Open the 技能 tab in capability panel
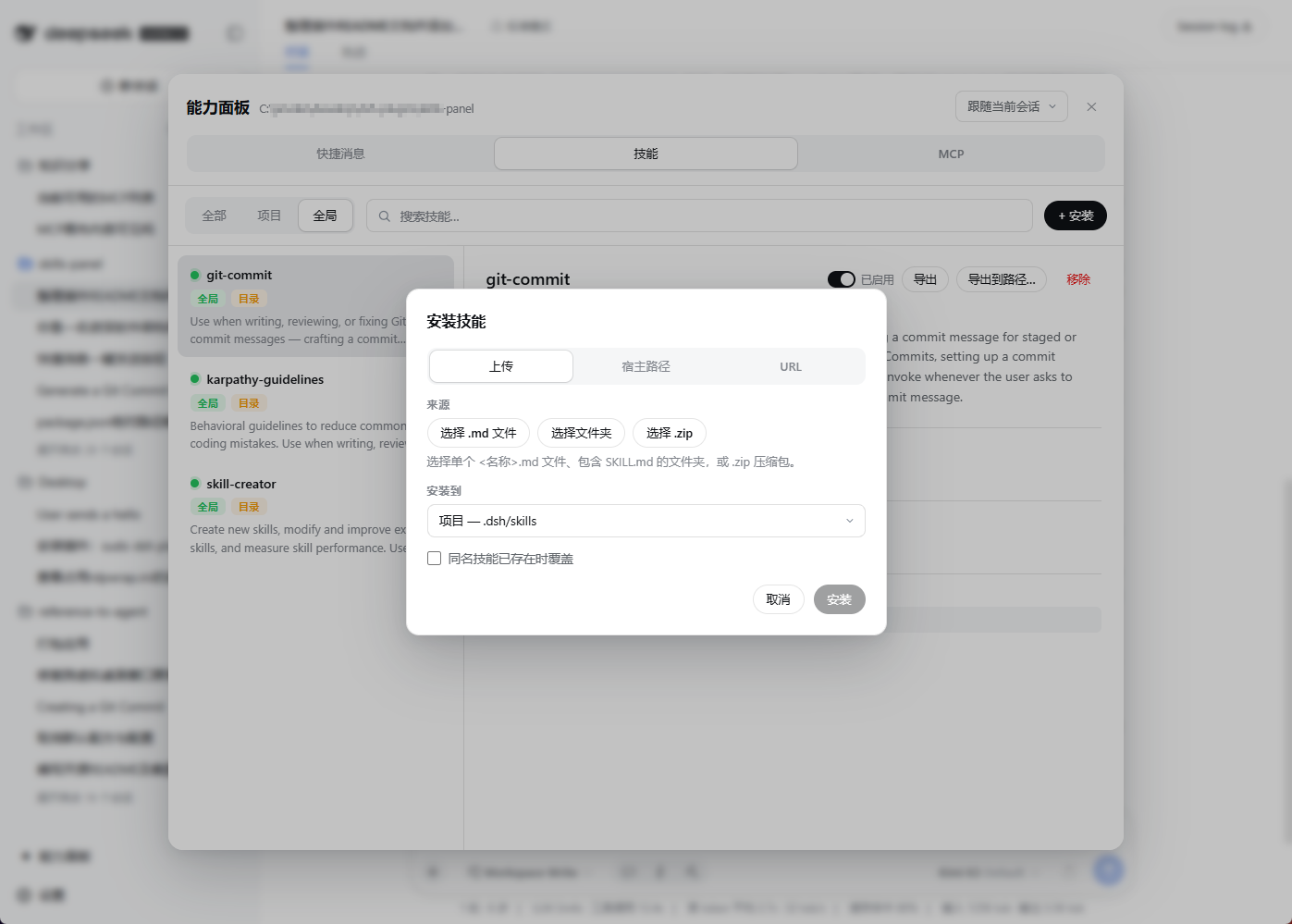This screenshot has width=1292, height=924. [646, 154]
